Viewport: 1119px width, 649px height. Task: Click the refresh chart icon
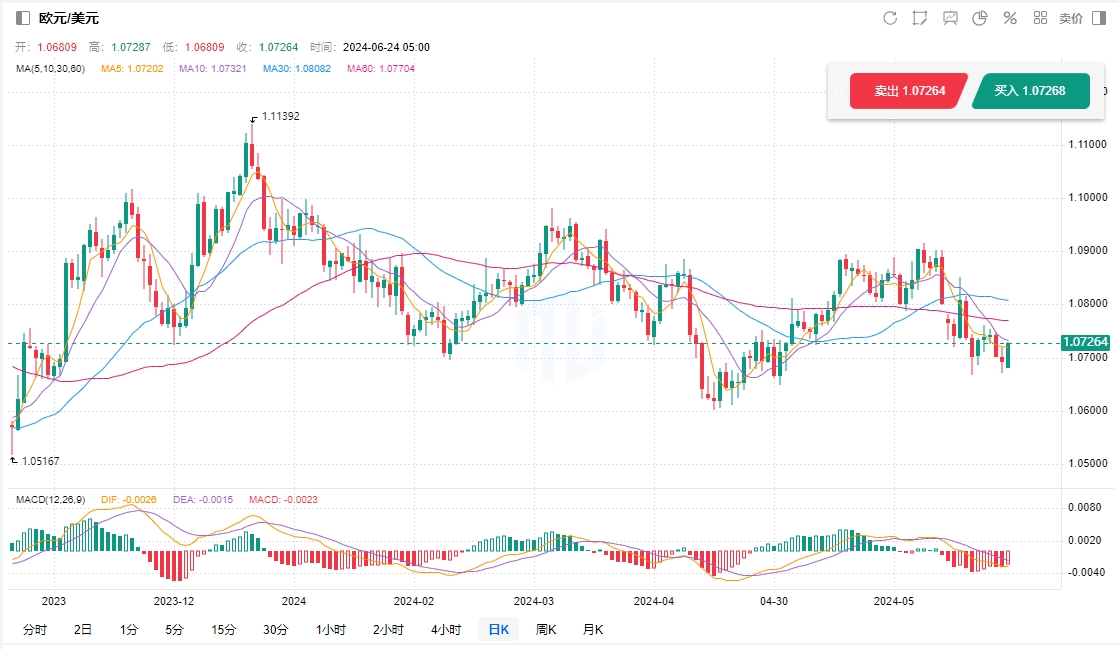click(x=890, y=18)
